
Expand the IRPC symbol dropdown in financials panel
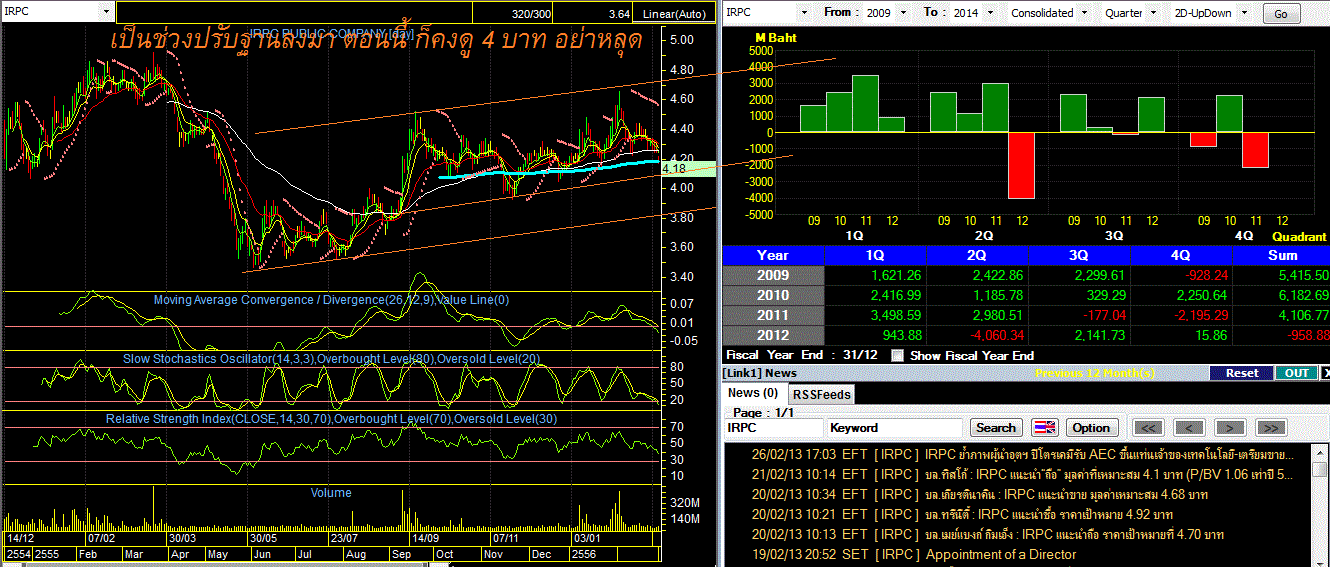coord(804,13)
